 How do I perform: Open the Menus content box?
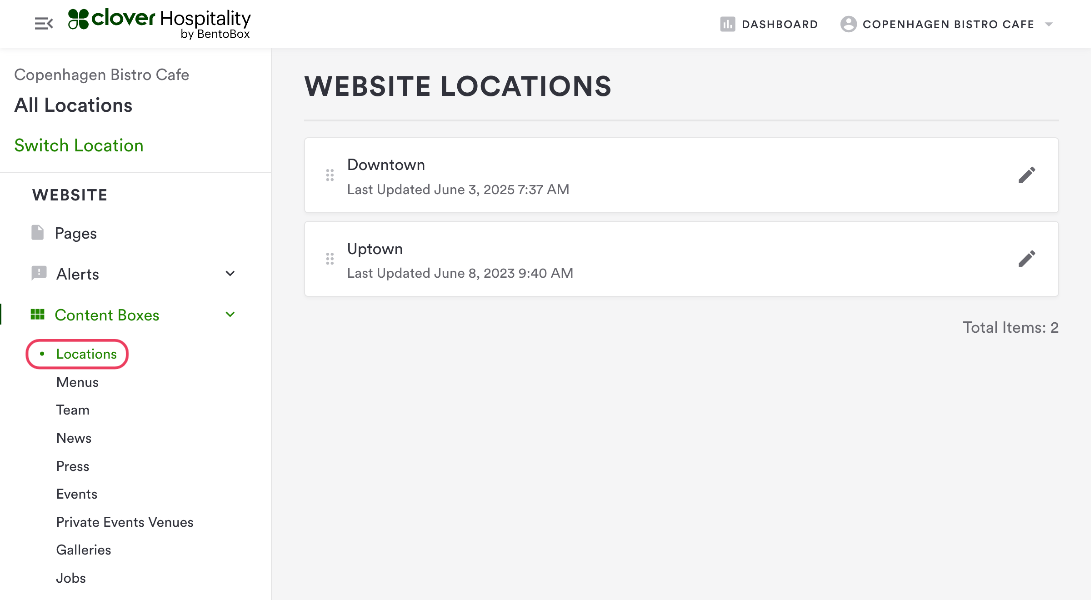[77, 382]
